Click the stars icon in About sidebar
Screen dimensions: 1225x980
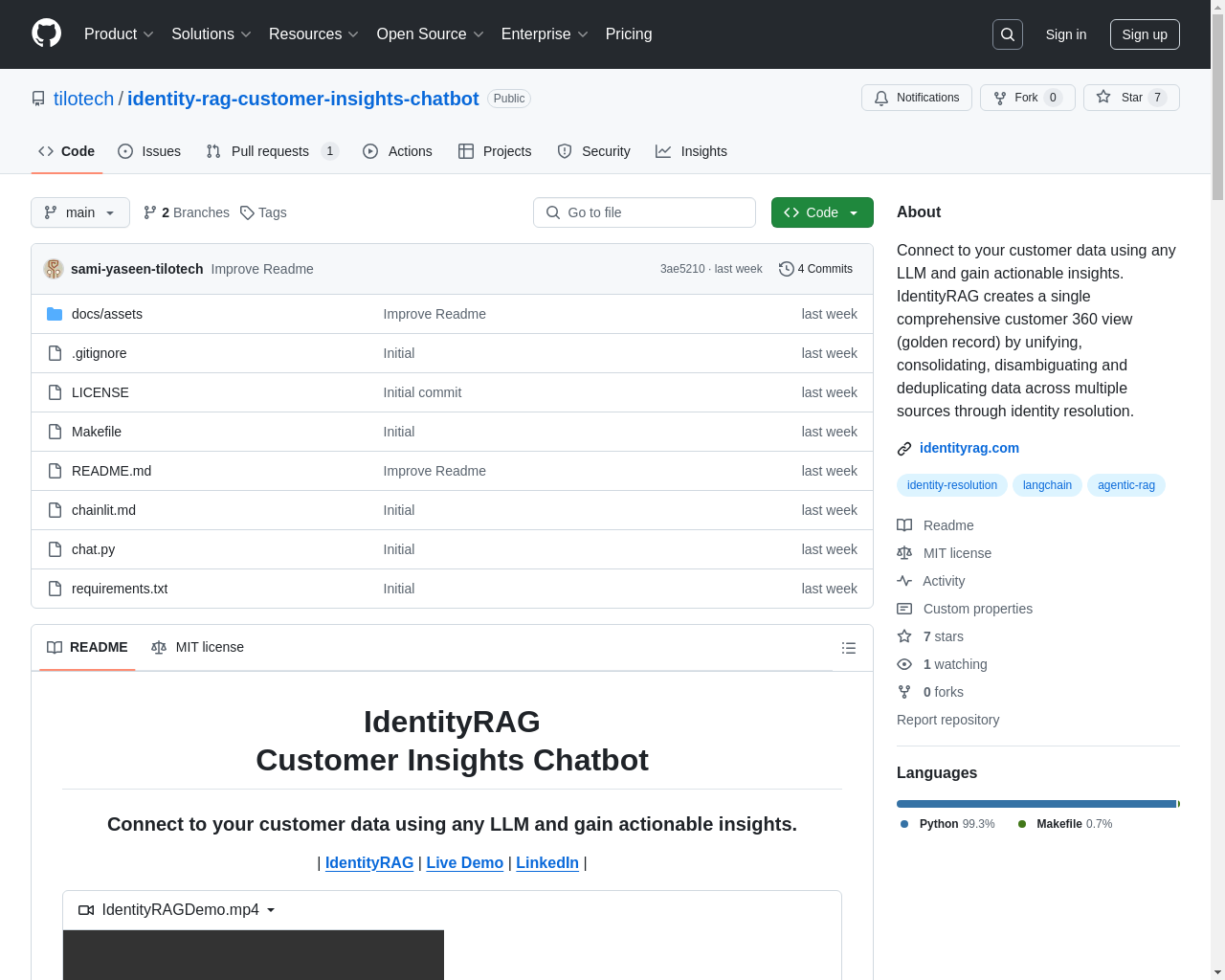click(x=904, y=636)
